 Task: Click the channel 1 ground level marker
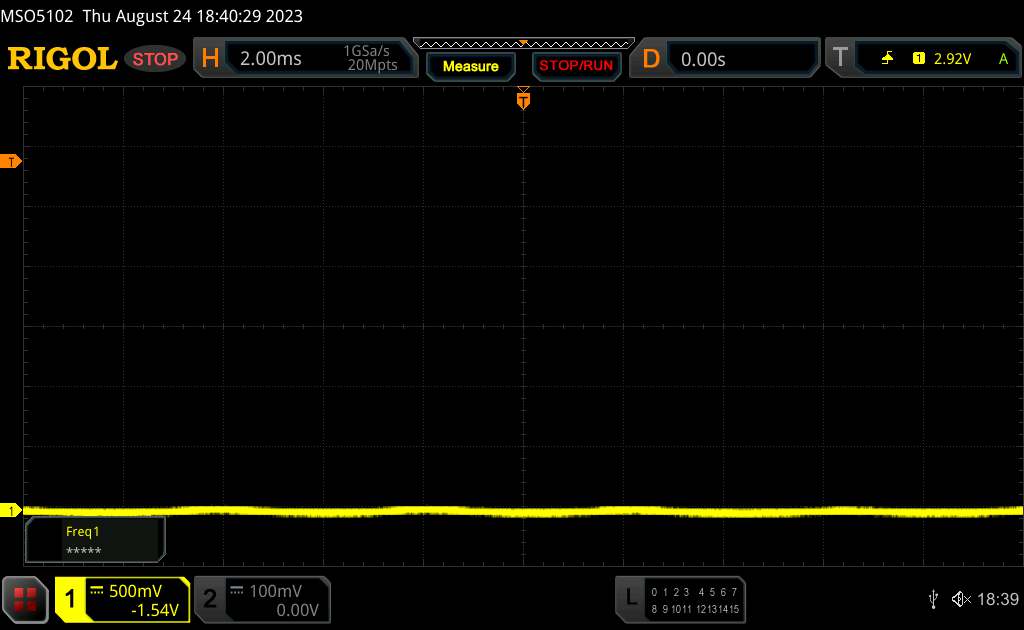(10, 511)
